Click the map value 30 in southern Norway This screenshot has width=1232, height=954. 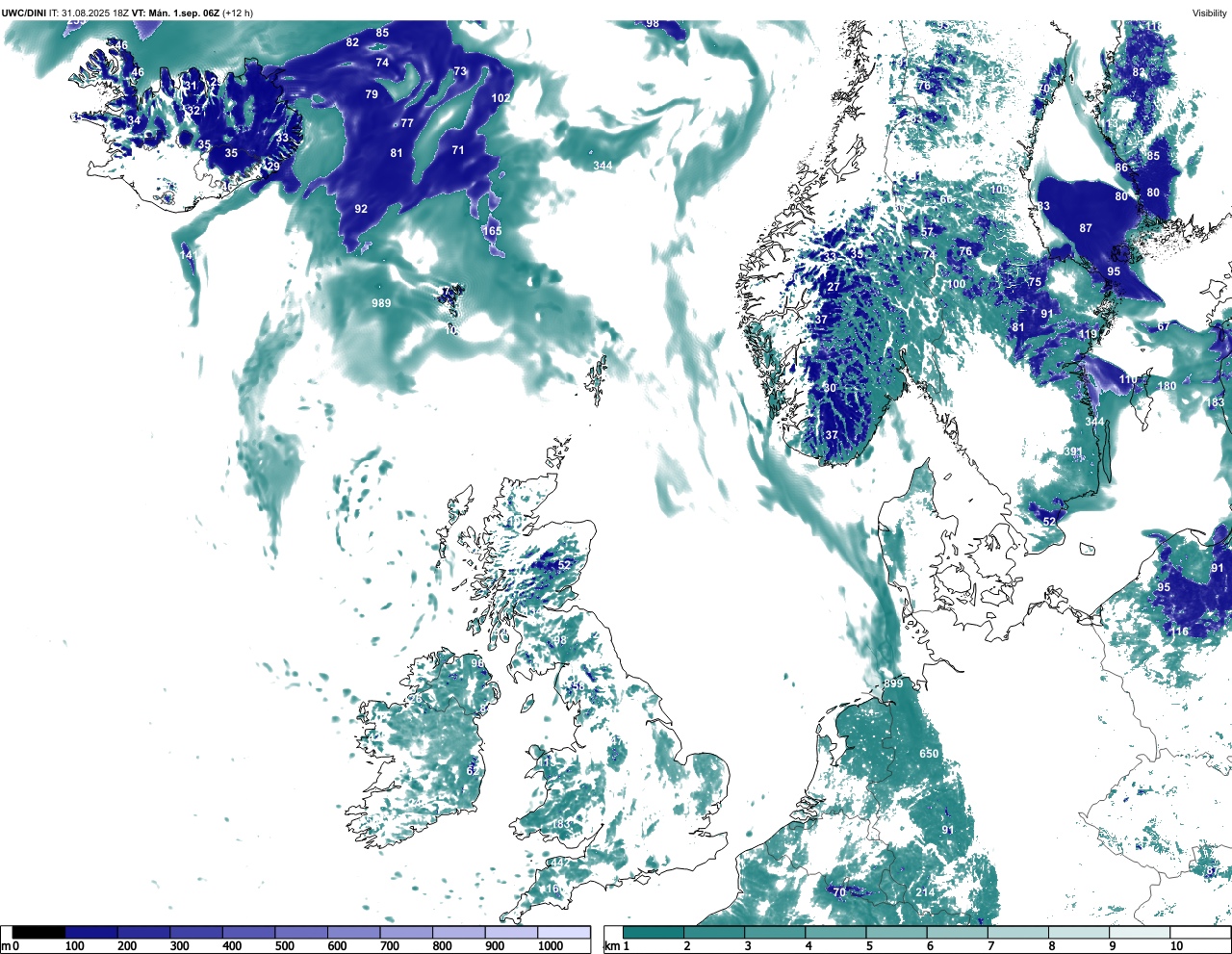point(830,388)
